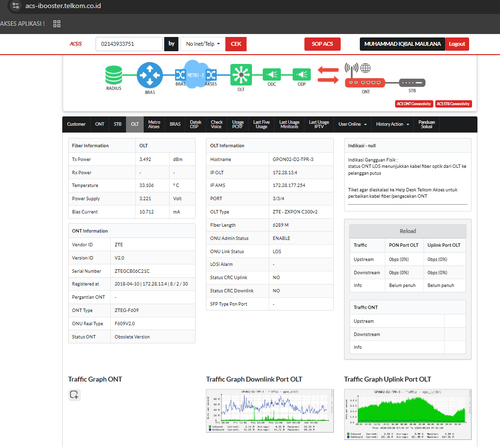Image resolution: width=500 pixels, height=447 pixels.
Task: Click the red CEK button
Action: 236,44
